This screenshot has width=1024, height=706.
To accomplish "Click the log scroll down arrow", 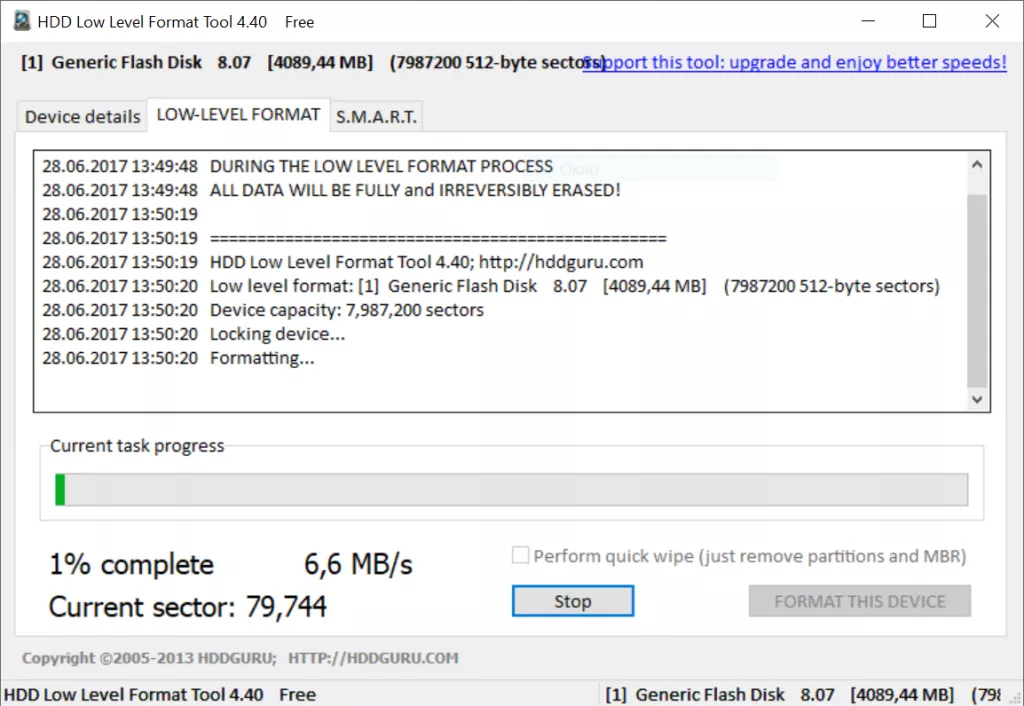I will click(x=977, y=399).
